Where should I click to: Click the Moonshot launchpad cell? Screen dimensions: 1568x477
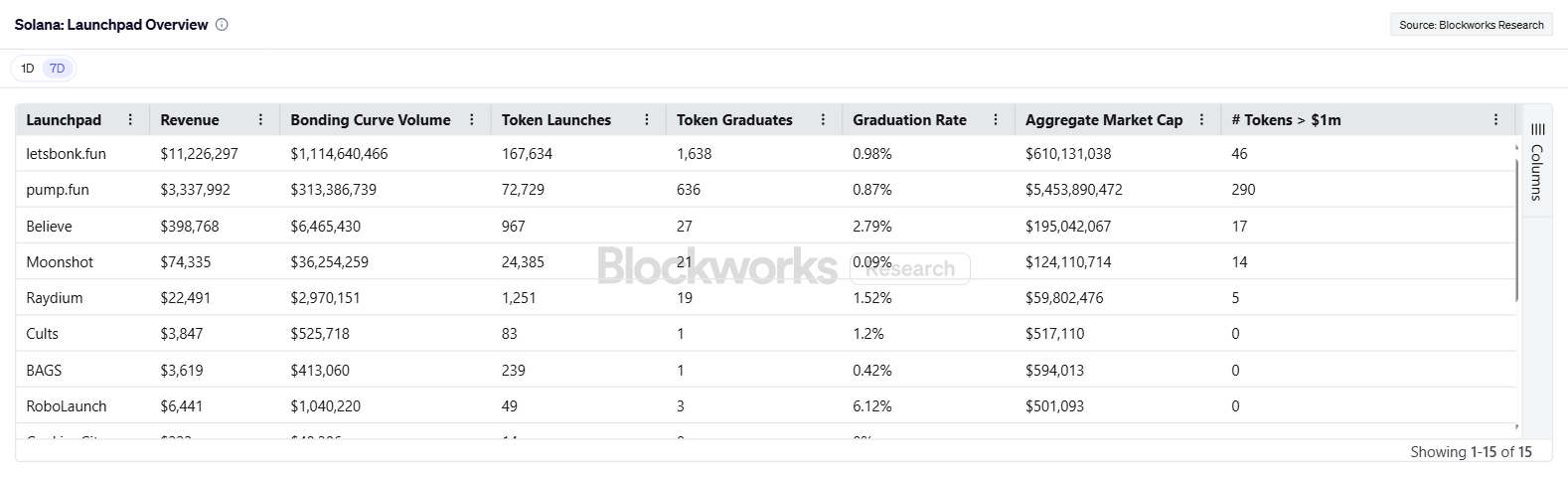60,262
